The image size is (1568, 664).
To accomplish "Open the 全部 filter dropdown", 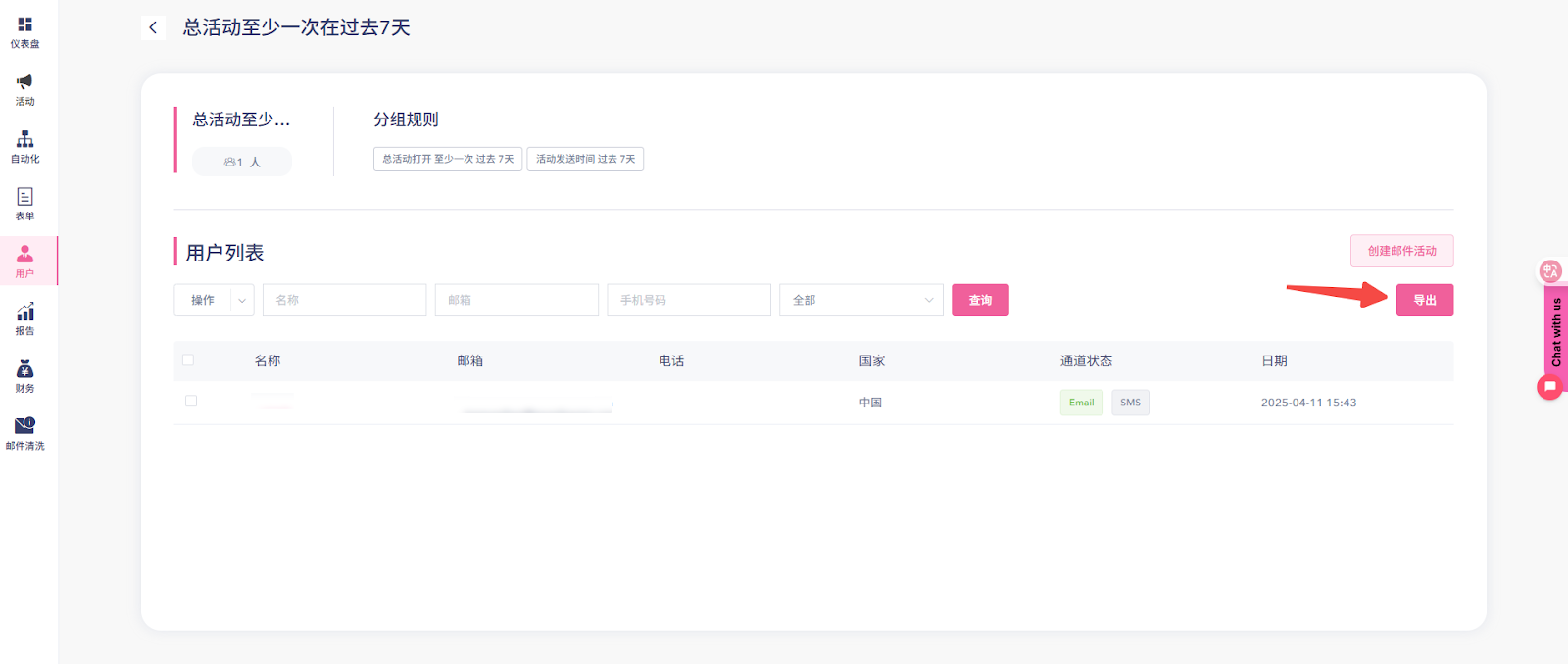I will tap(860, 300).
